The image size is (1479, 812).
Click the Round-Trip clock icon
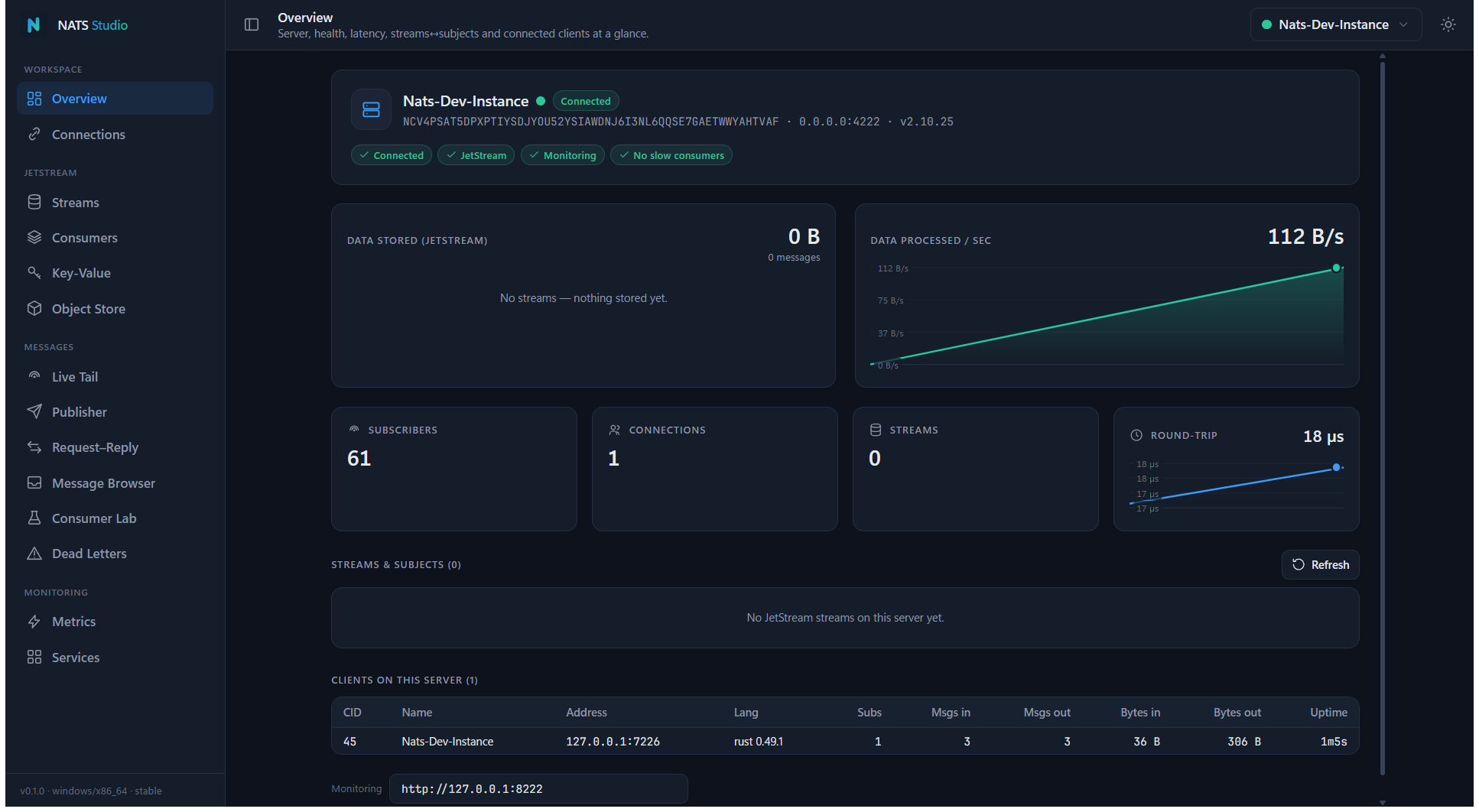pyautogui.click(x=1136, y=435)
